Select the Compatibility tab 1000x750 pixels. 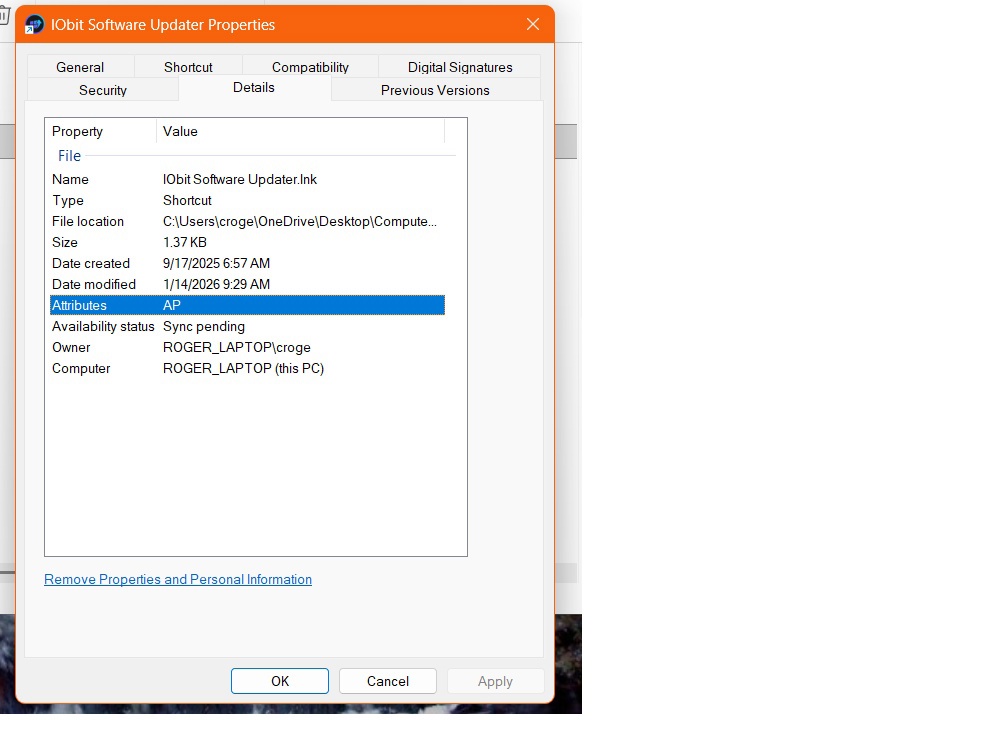coord(310,67)
